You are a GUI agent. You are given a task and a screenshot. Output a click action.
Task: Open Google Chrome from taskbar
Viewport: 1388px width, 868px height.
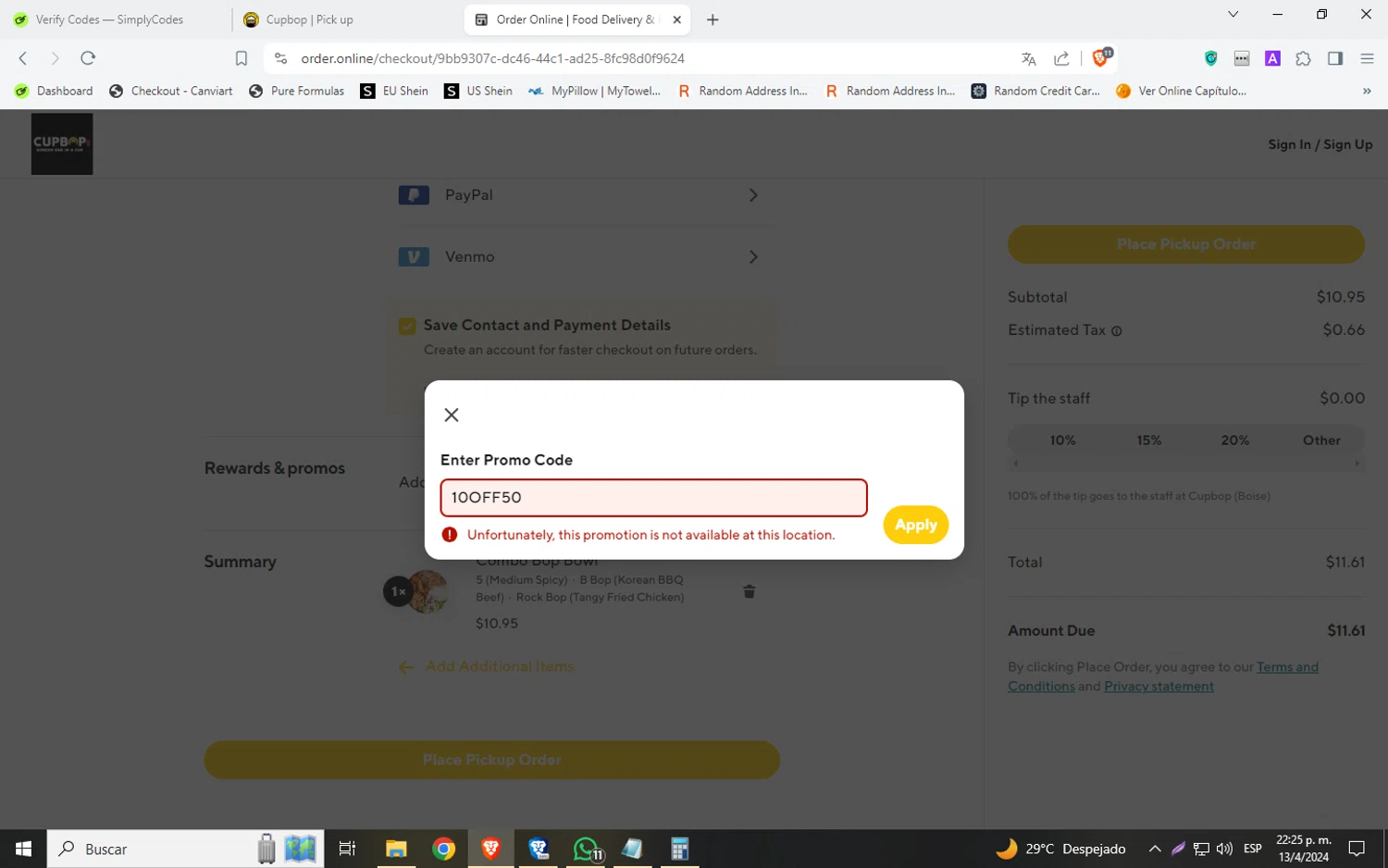(x=443, y=849)
